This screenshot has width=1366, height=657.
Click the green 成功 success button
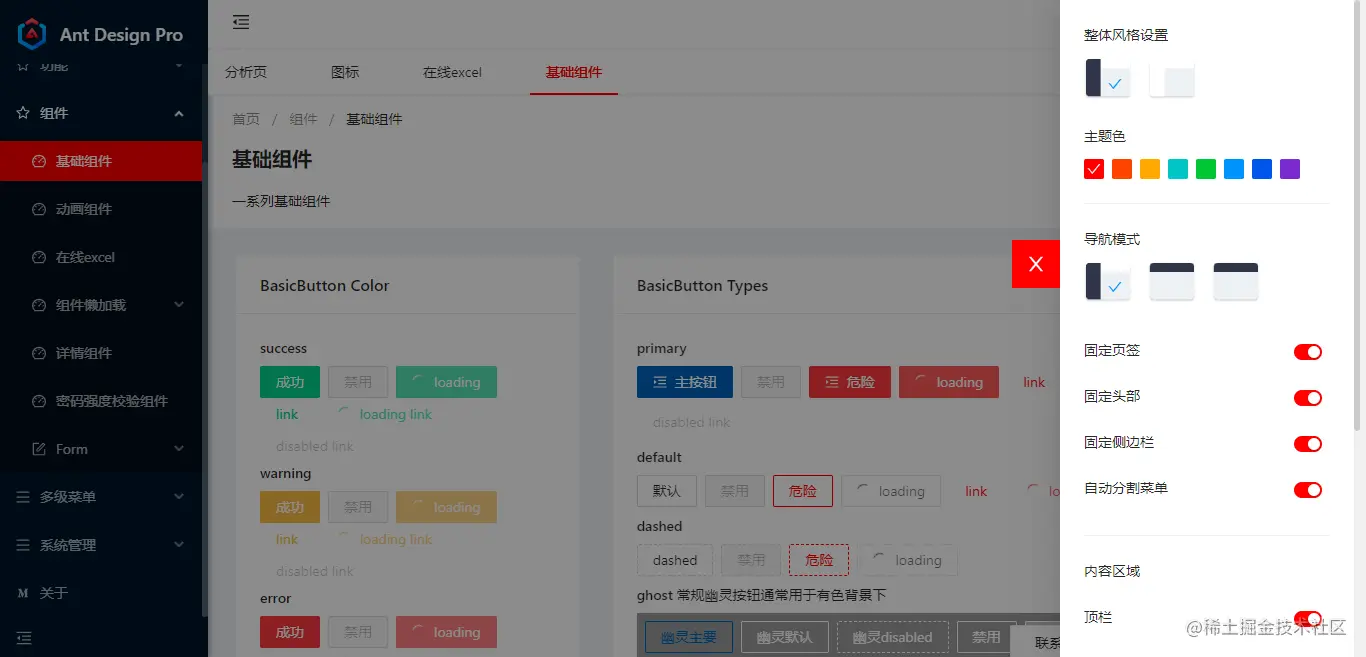(x=290, y=382)
